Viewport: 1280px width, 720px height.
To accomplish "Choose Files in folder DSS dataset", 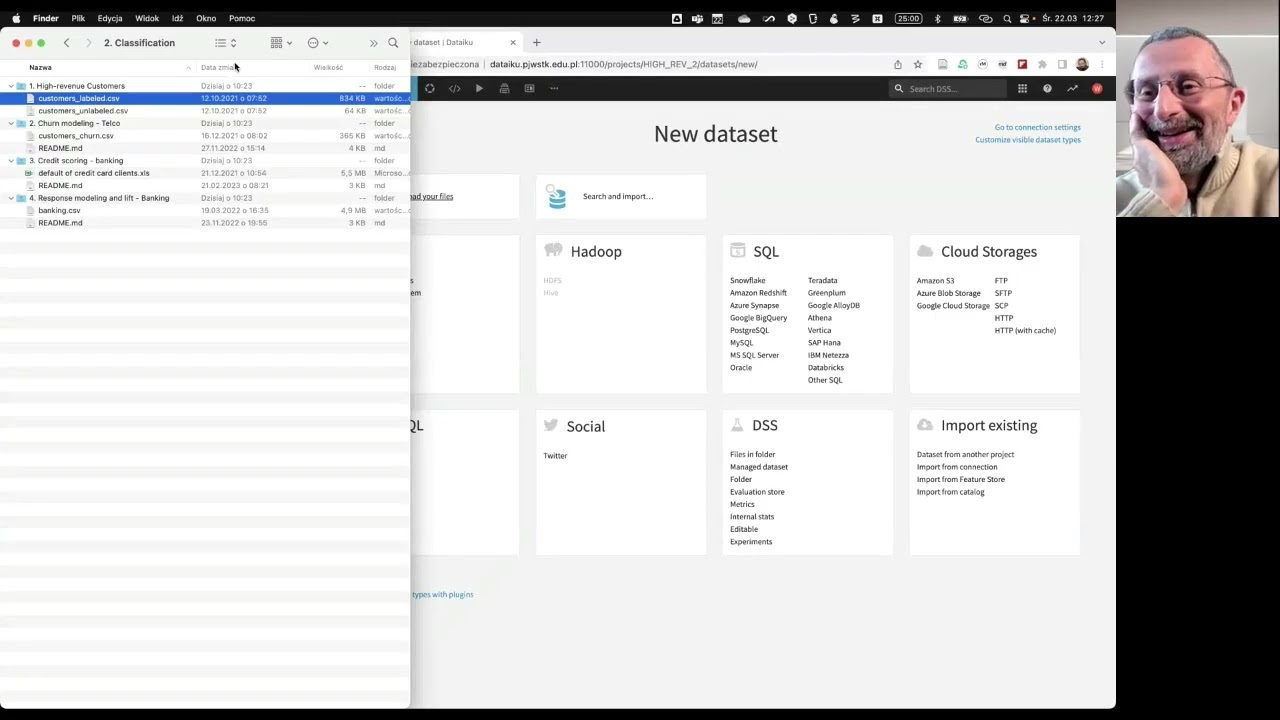I will (x=752, y=454).
